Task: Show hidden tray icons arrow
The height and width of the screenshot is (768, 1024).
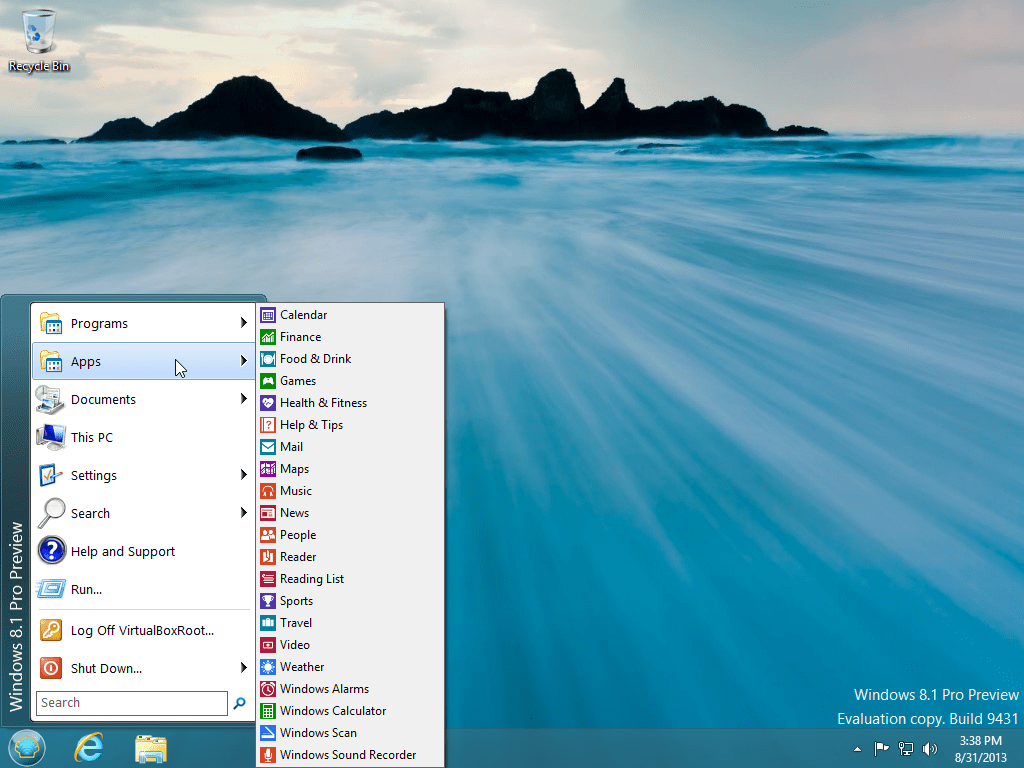Action: point(857,749)
